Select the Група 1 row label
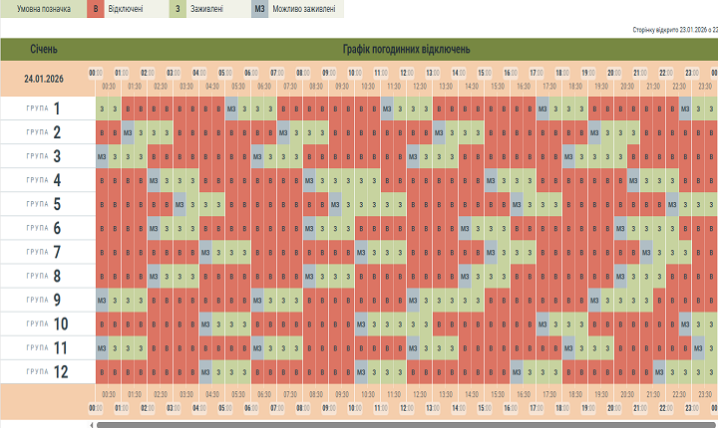The image size is (718, 428). click(47, 109)
